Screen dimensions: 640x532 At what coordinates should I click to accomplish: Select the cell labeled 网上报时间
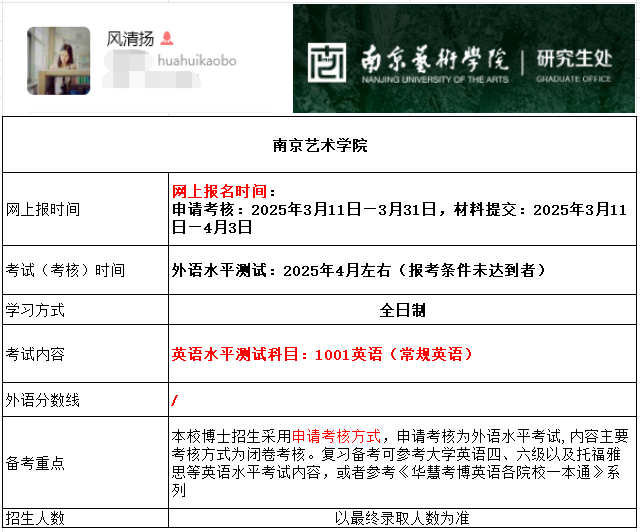[85, 209]
